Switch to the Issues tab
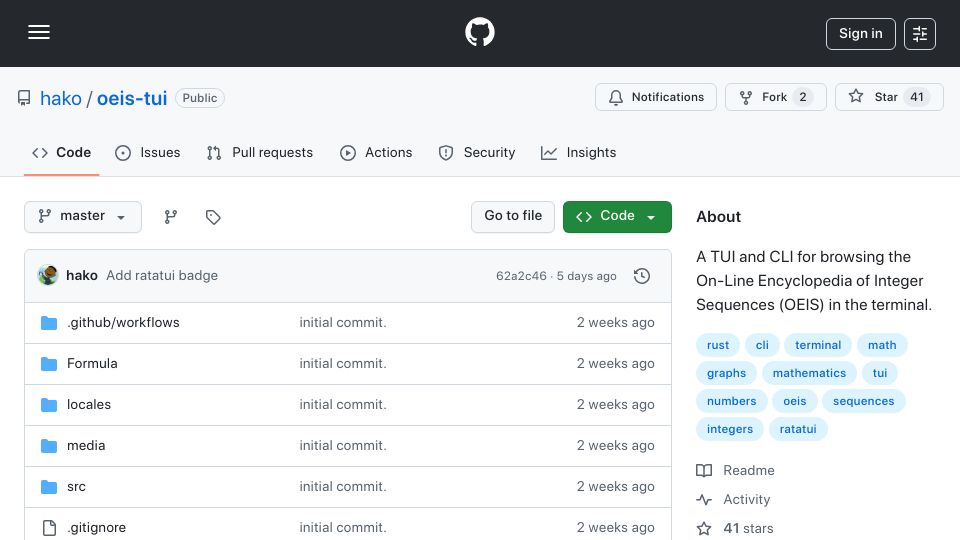 tap(148, 152)
